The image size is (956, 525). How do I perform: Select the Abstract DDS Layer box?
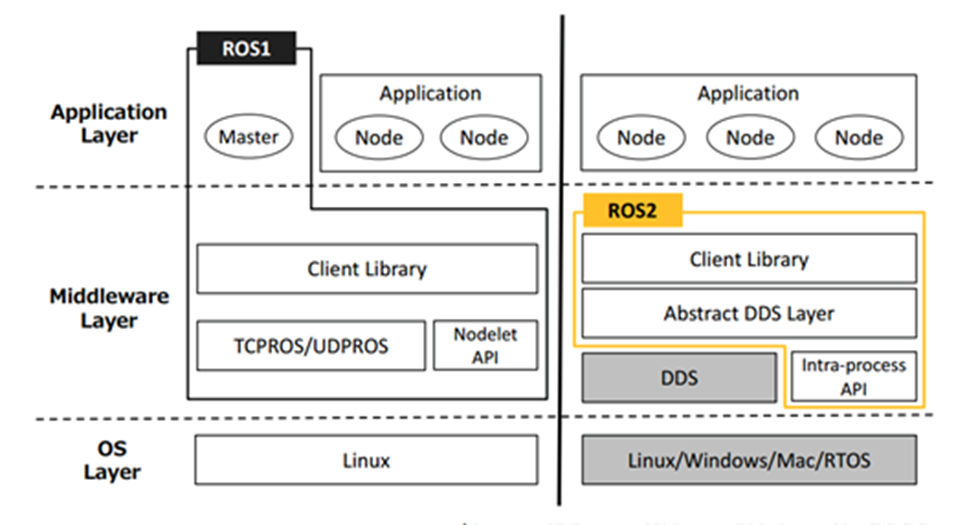749,313
